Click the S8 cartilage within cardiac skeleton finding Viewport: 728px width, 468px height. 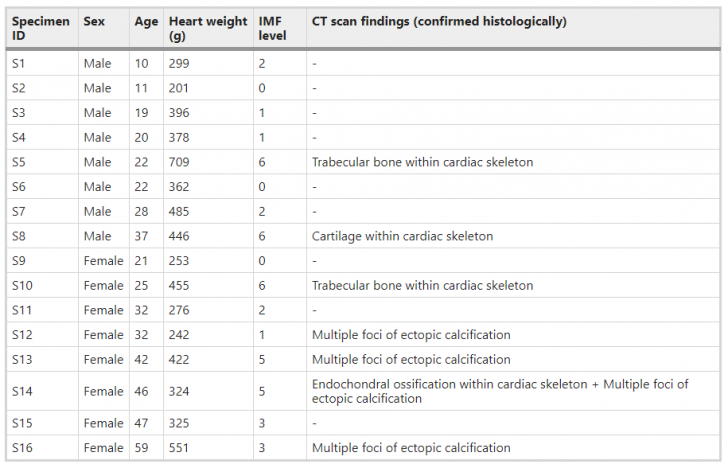pos(402,236)
